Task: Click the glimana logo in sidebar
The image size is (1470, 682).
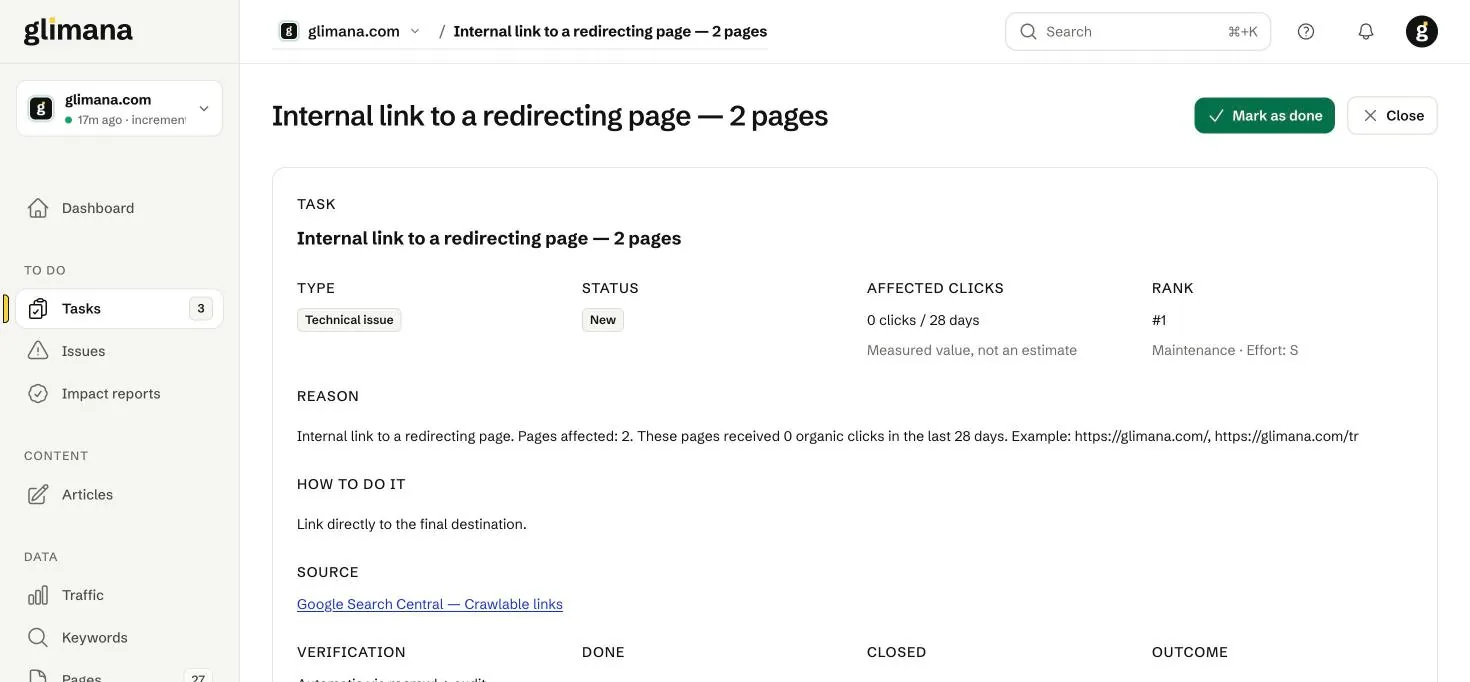Action: [78, 31]
